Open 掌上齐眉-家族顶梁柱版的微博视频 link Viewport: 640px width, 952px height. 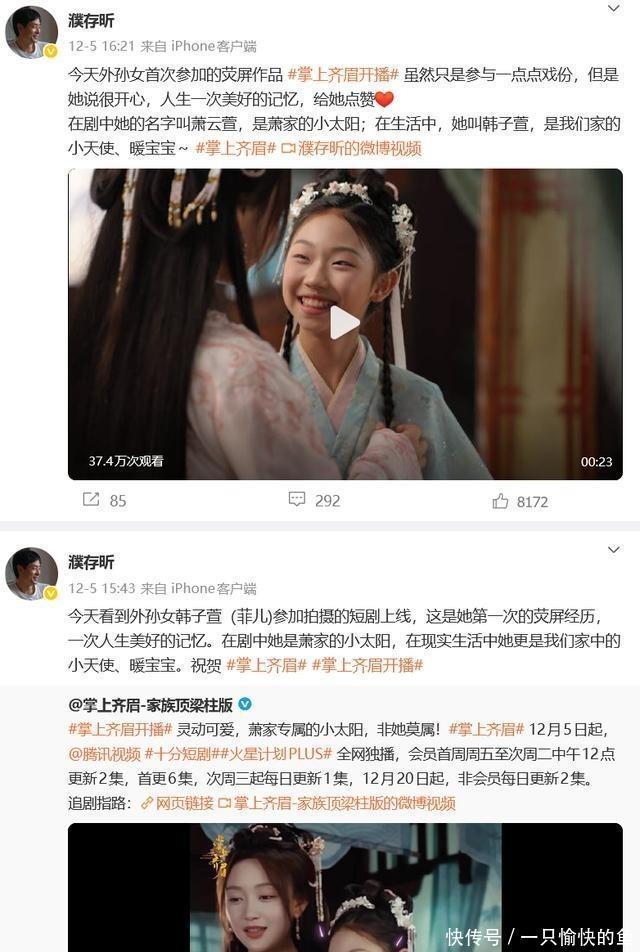[x=337, y=803]
